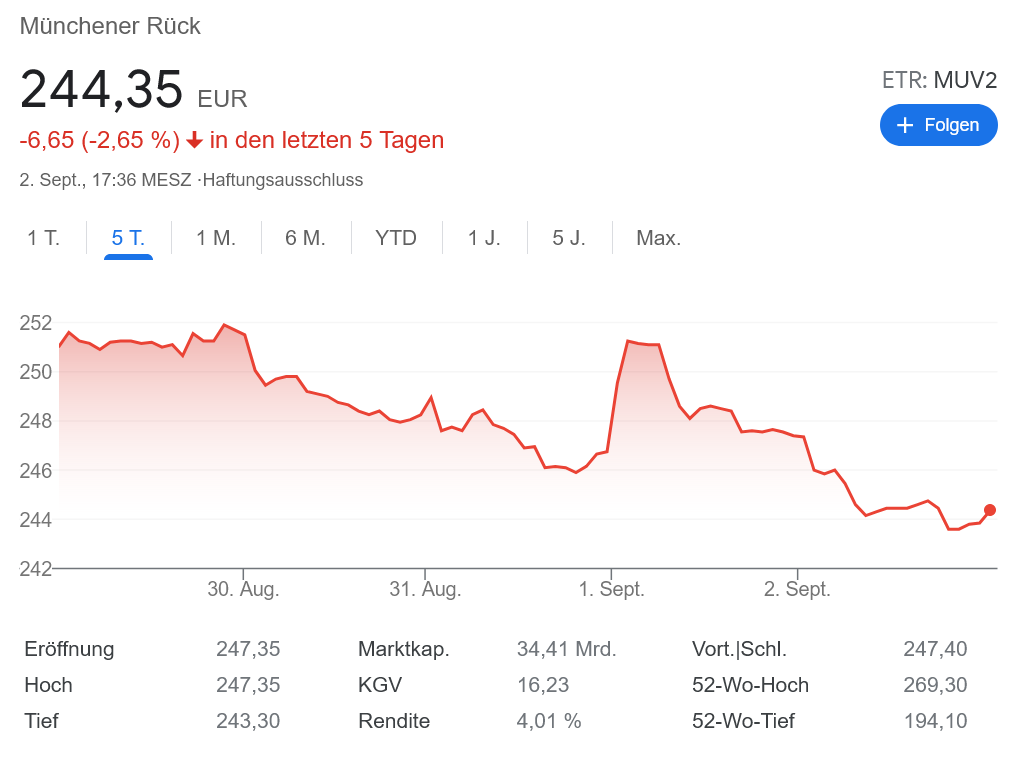Click the plus icon in Folgen button

tap(905, 125)
